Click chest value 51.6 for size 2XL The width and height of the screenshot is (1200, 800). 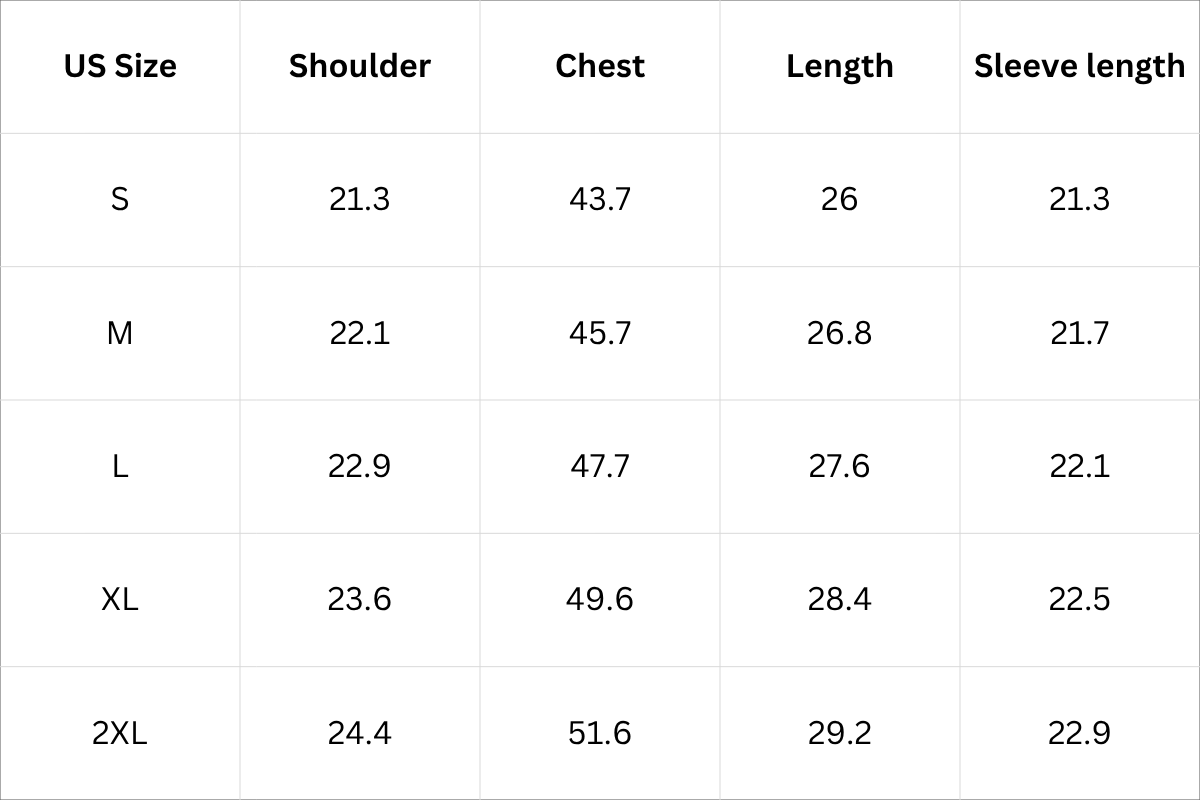pos(600,733)
